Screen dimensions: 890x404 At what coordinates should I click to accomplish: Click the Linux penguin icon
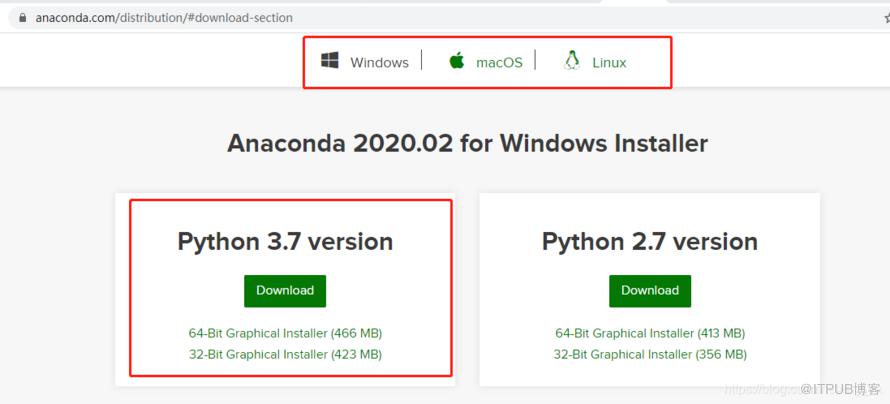click(572, 60)
